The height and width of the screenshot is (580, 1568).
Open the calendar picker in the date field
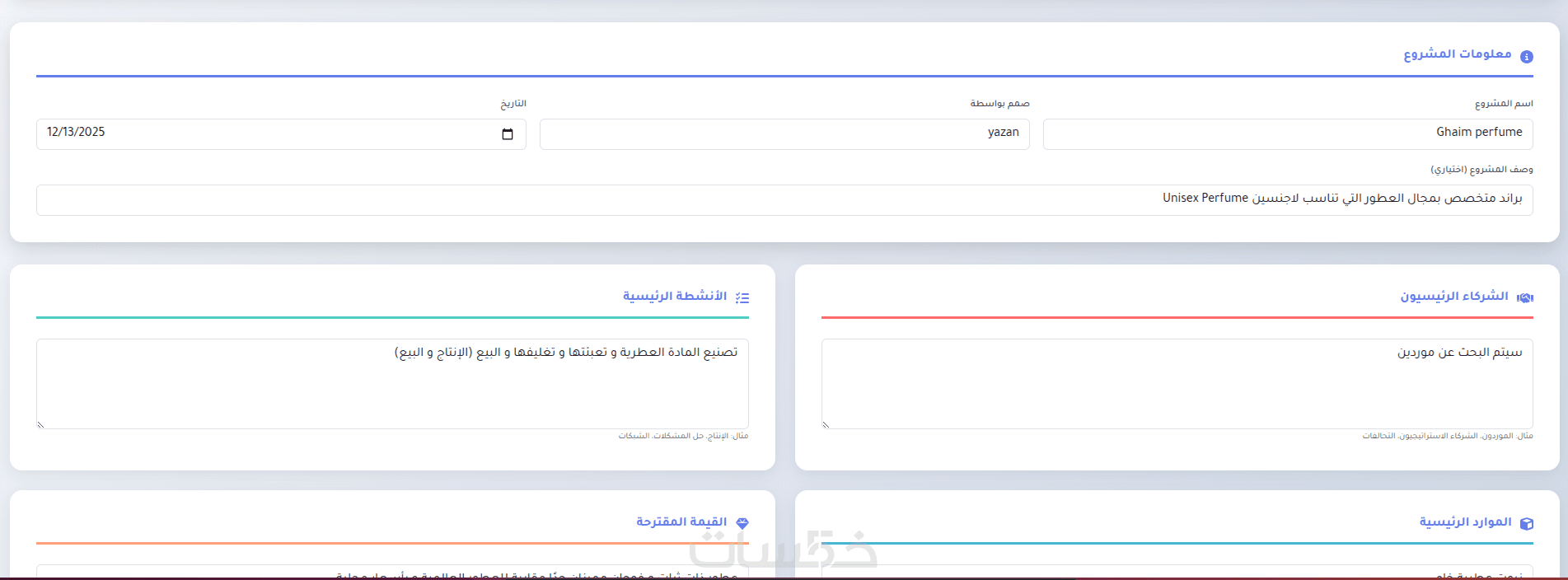508,134
